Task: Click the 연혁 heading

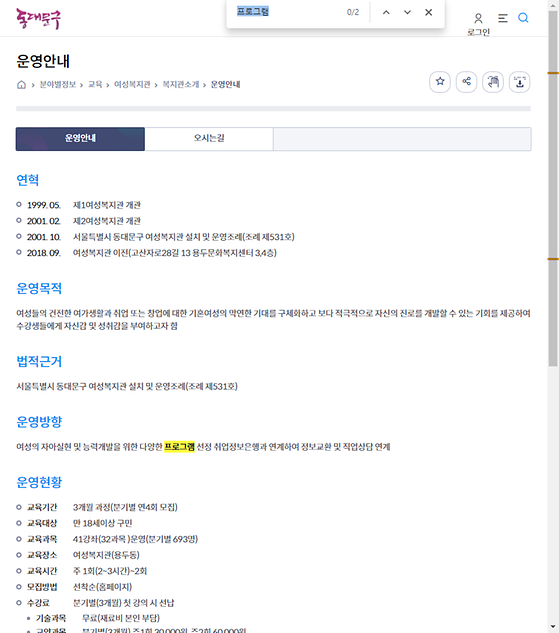Action: (x=27, y=180)
